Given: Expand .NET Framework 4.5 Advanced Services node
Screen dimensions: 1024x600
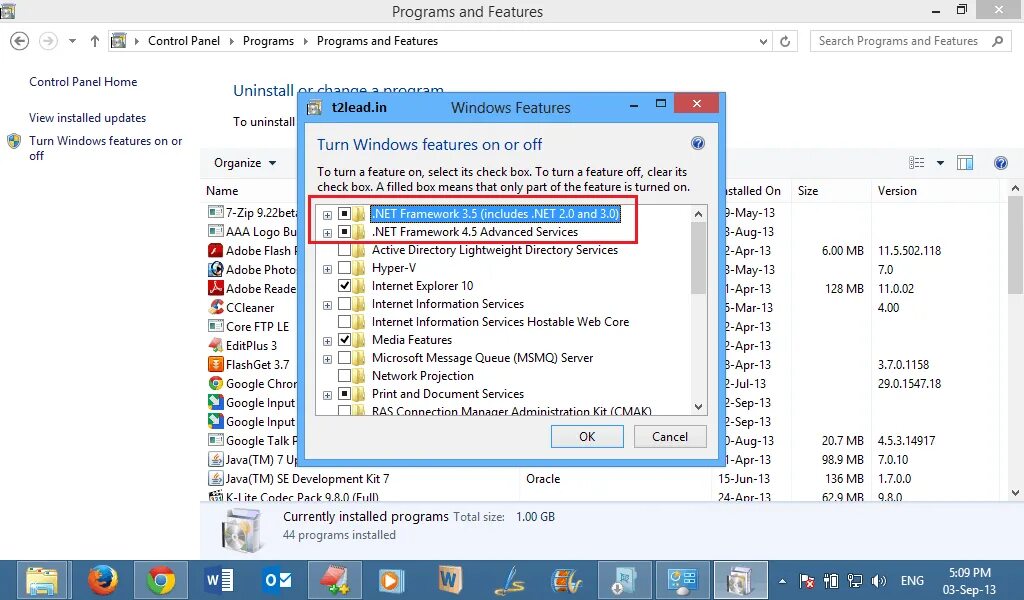Looking at the screenshot, I should 327,232.
